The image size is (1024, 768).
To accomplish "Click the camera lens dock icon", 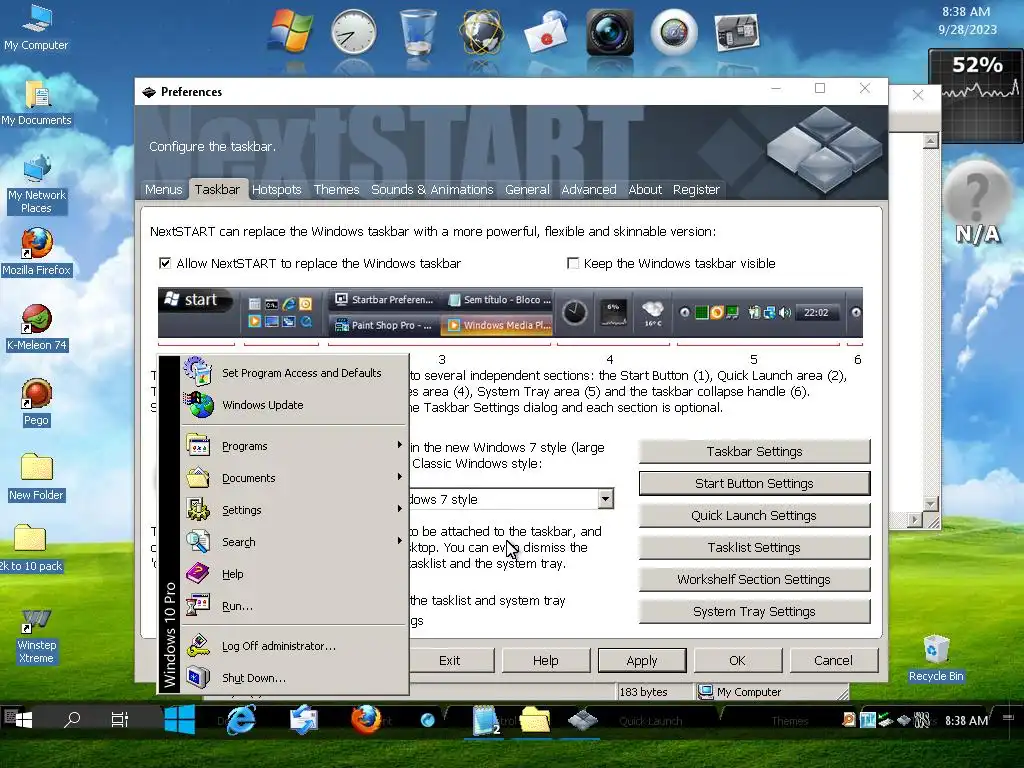I will (609, 31).
